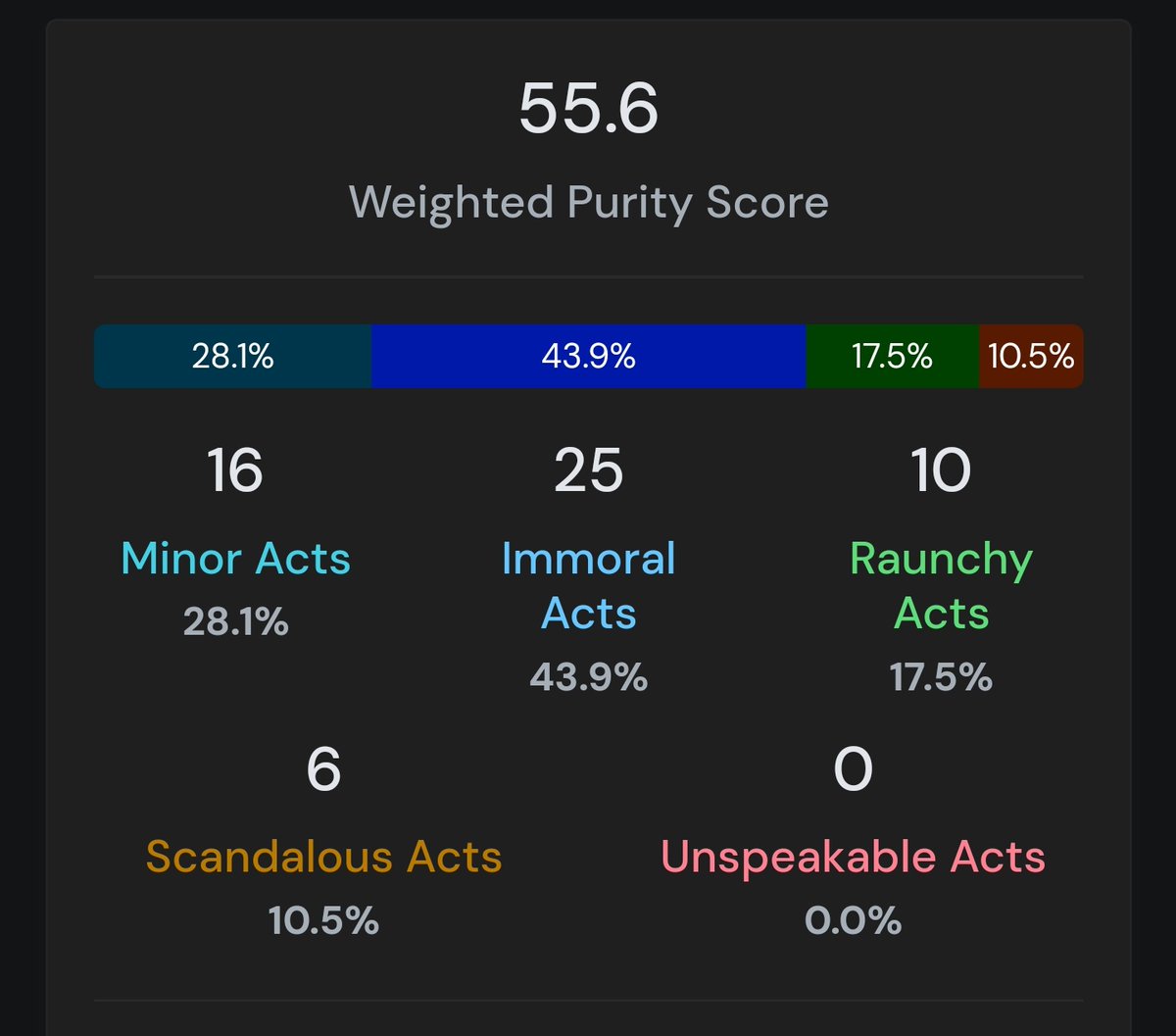1176x1036 pixels.
Task: Open the Scandalous Acts category label
Action: point(323,857)
